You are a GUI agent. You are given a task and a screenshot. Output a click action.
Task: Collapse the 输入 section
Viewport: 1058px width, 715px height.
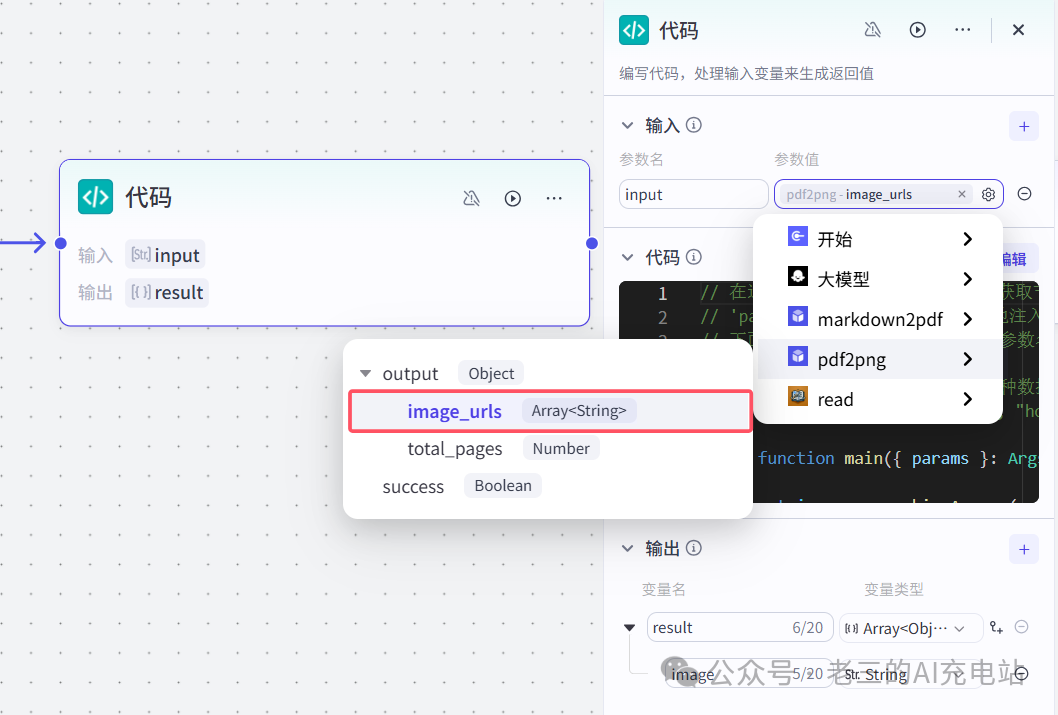(628, 125)
